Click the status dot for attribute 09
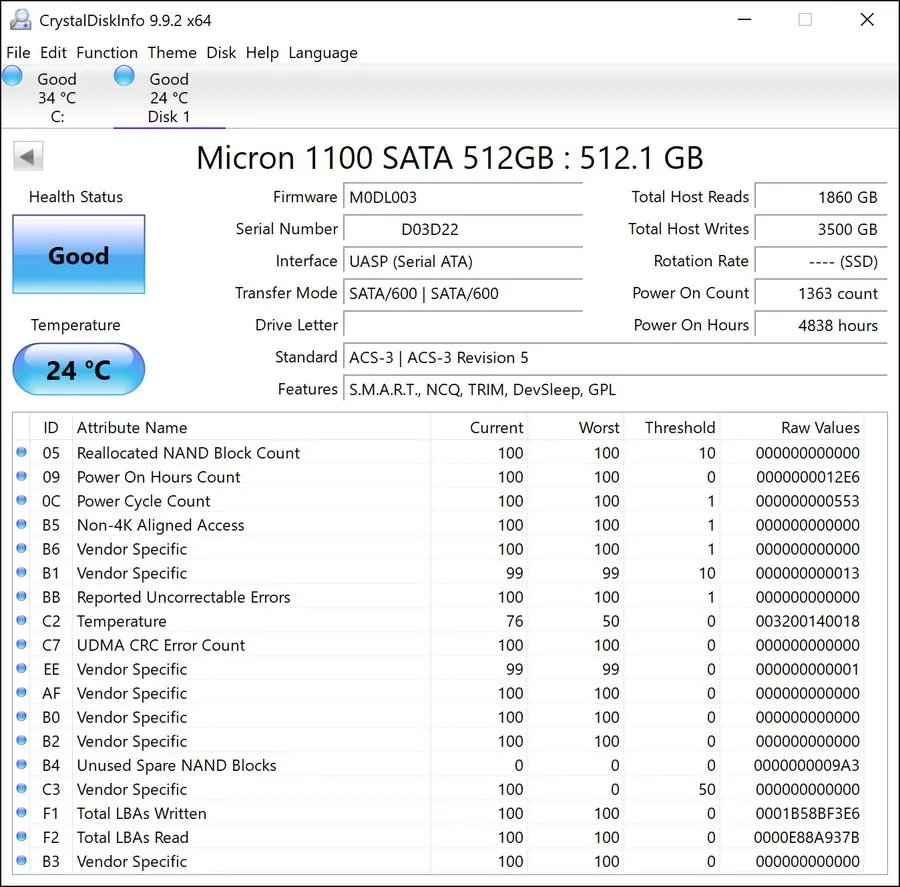Image resolution: width=900 pixels, height=887 pixels. tap(22, 476)
